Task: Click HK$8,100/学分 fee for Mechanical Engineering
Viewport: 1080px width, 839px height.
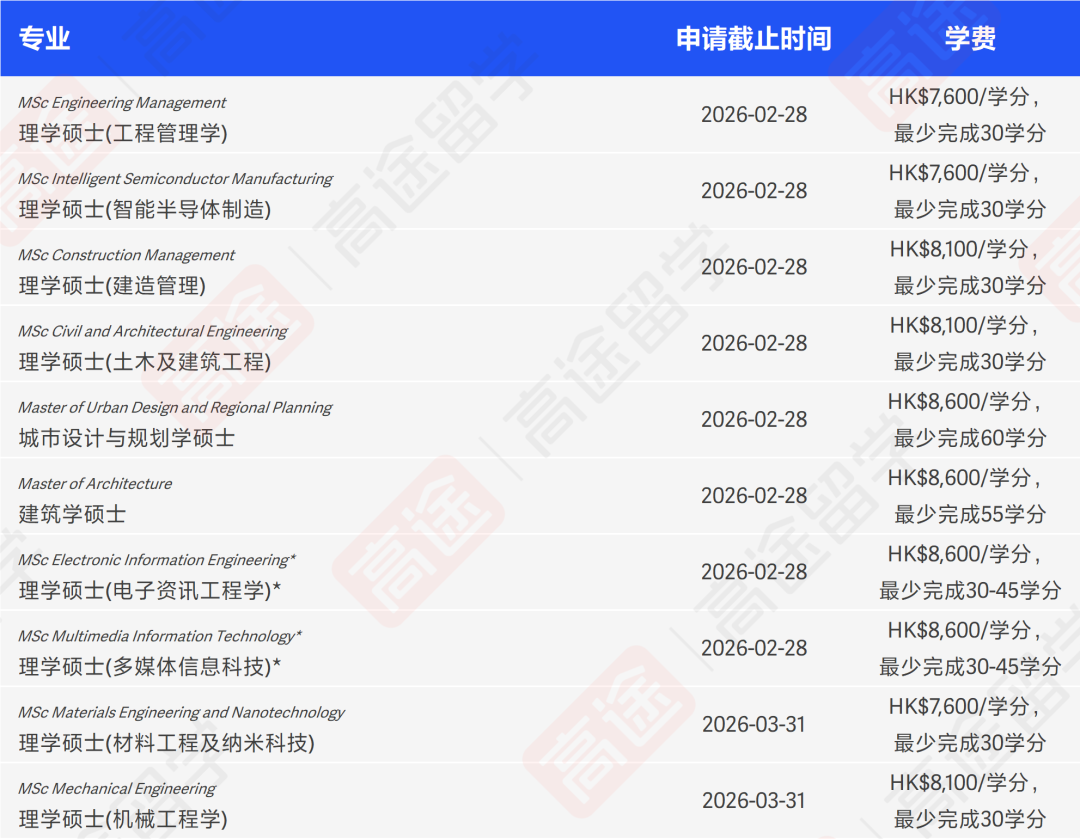Action: pyautogui.click(x=963, y=783)
